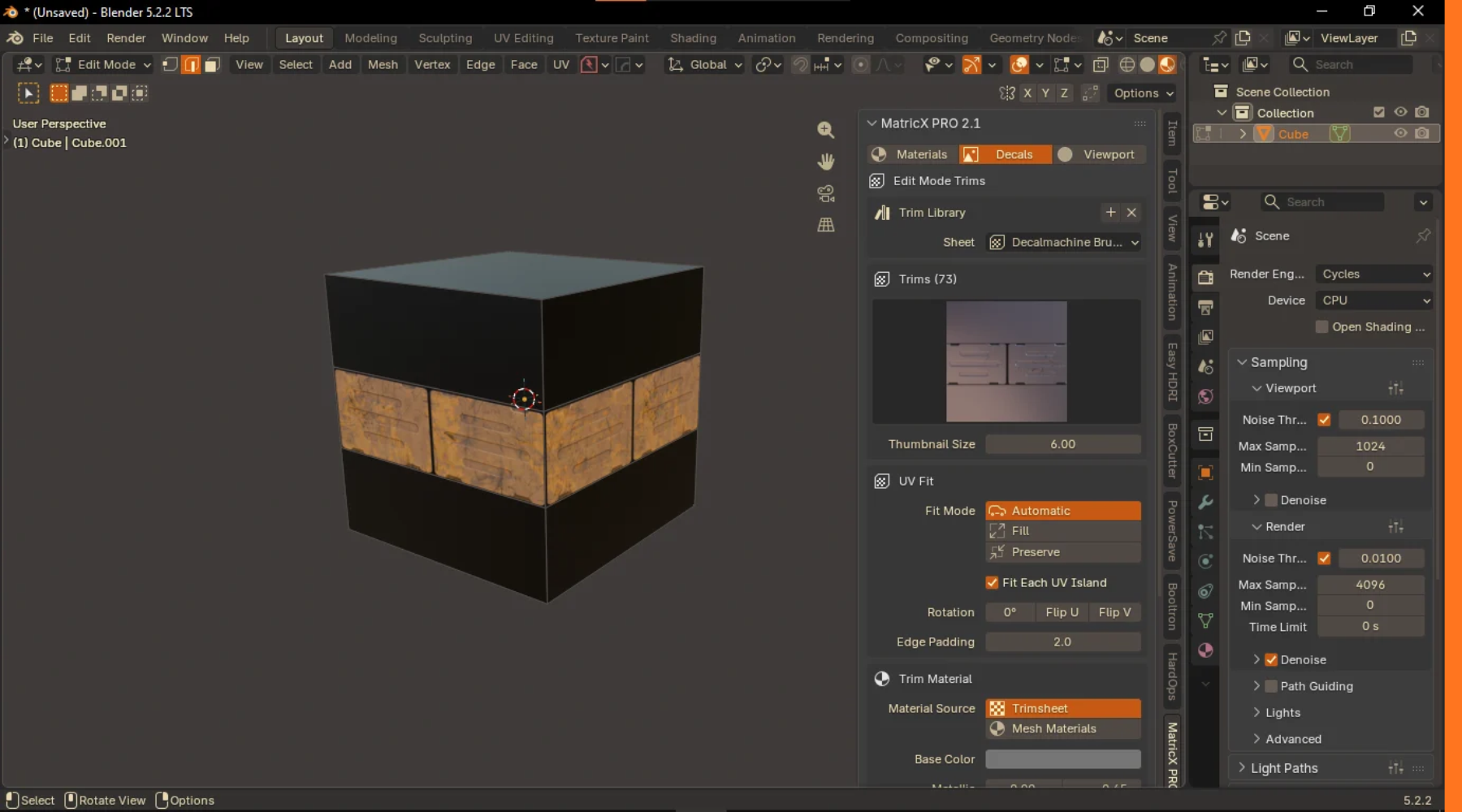Remove trim library with X icon
This screenshot has width=1462, height=812.
[1131, 213]
